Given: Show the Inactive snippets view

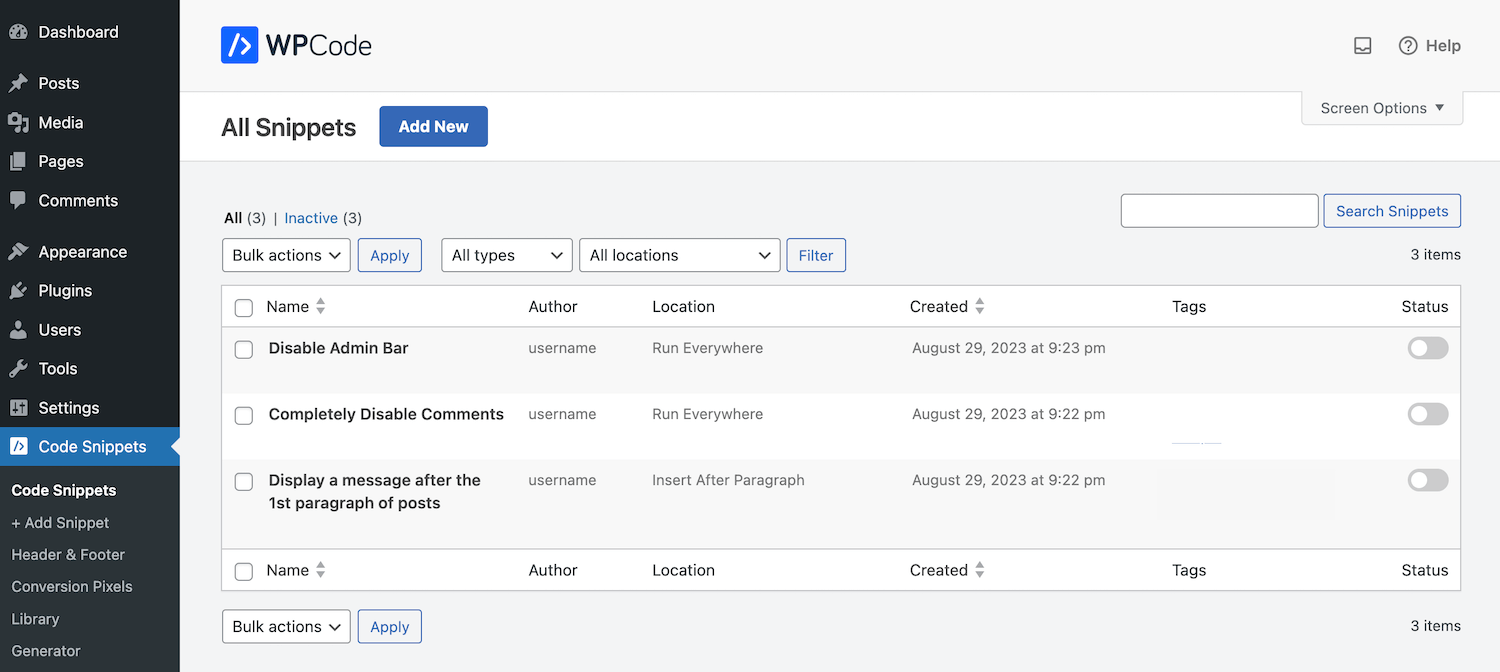Looking at the screenshot, I should point(311,217).
